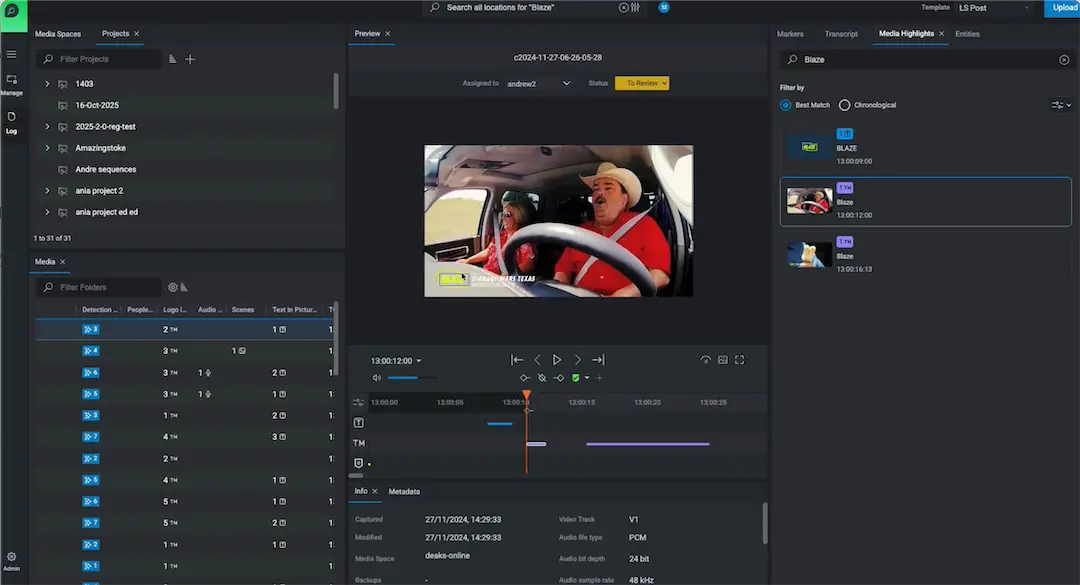Viewport: 1080px width, 585px height.
Task: Jump to clip start with go-to-start icon
Action: tap(517, 360)
